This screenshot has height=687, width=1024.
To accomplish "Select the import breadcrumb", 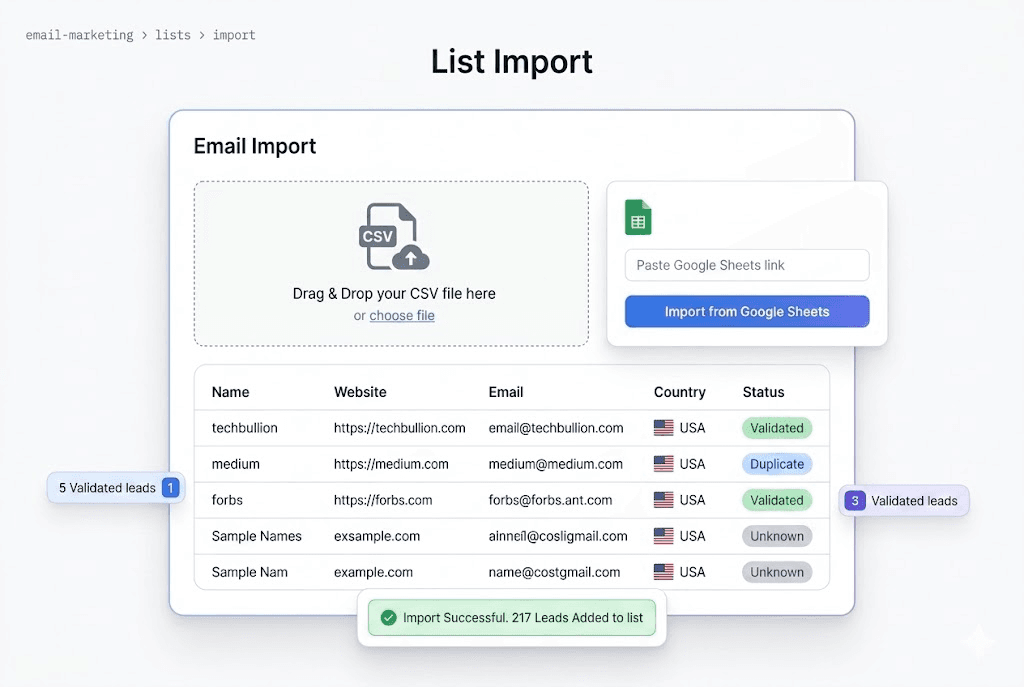I will pyautogui.click(x=234, y=35).
